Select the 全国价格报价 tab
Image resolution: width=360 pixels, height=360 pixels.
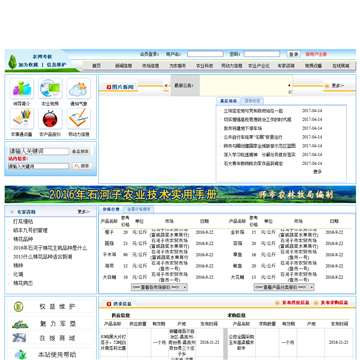(139, 209)
